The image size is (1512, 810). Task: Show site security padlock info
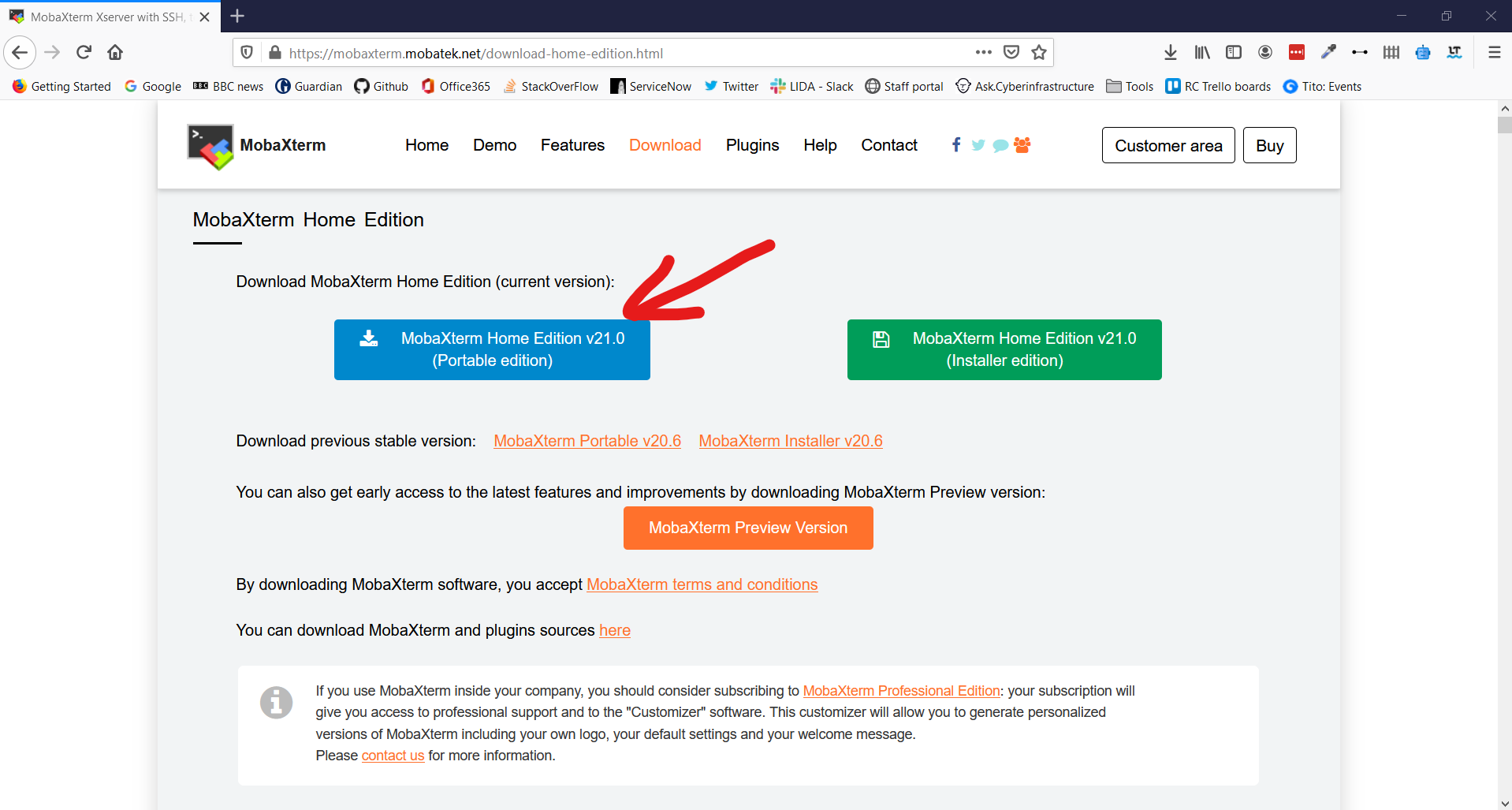tap(274, 53)
